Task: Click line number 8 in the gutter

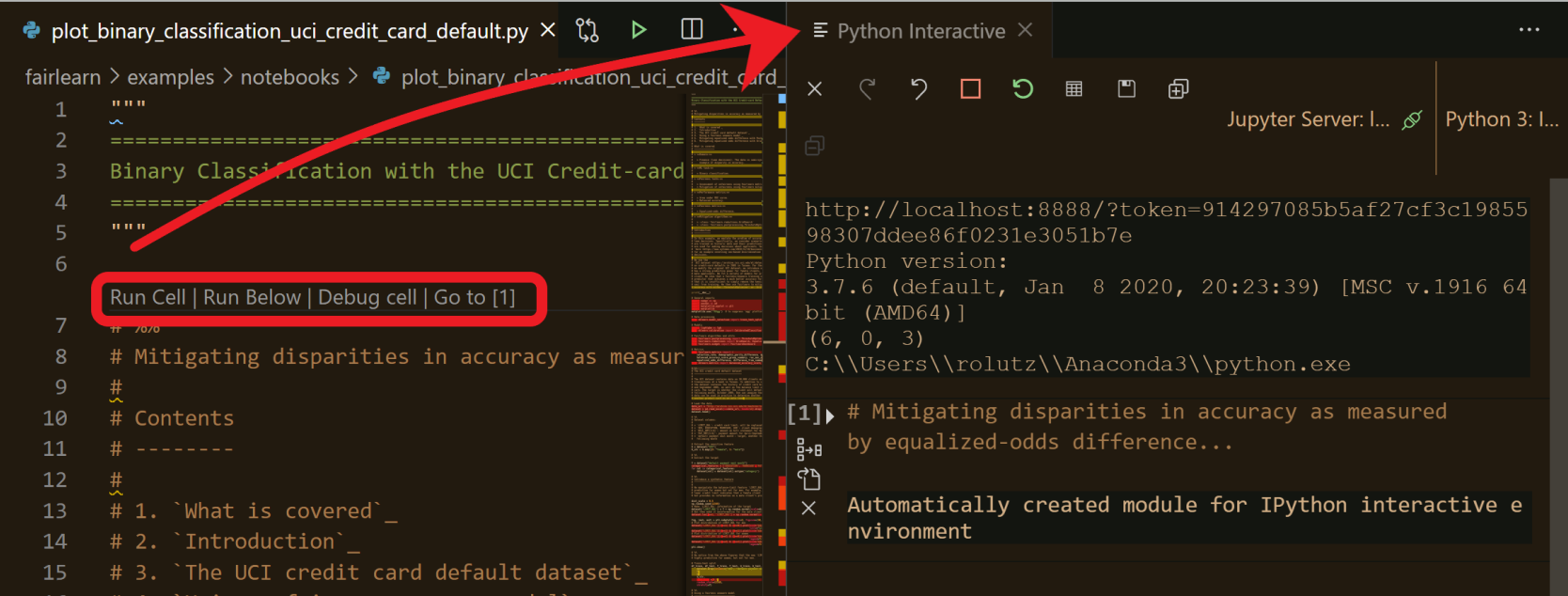Action: [x=60, y=356]
